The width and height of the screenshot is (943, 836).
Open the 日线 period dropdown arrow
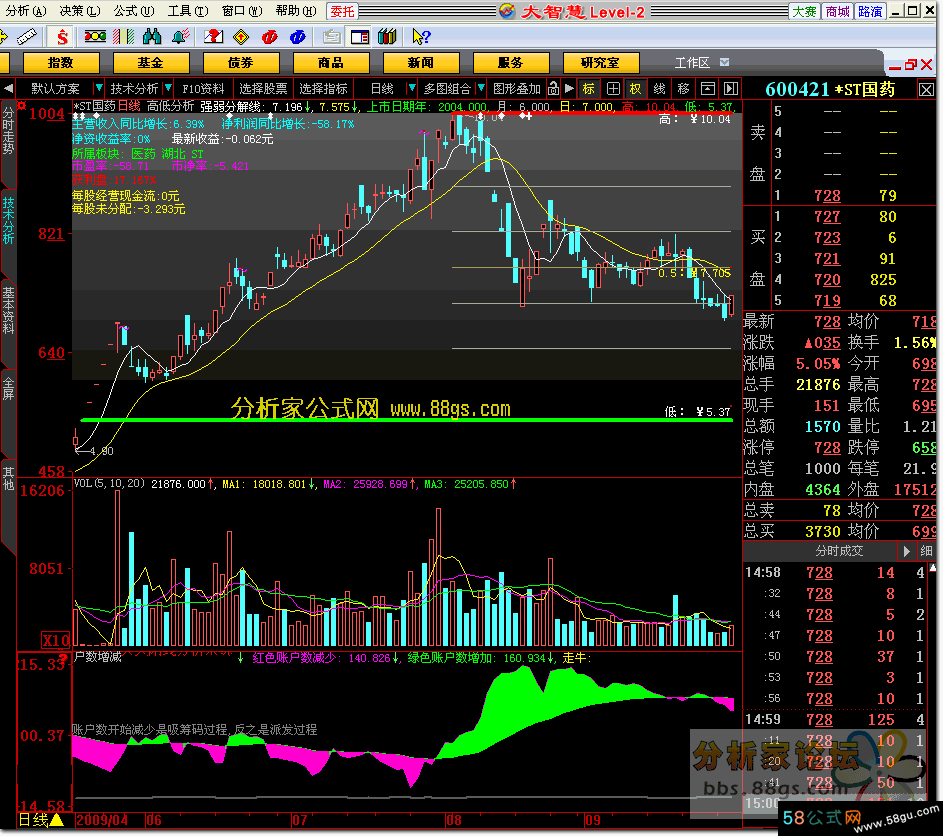(412, 88)
